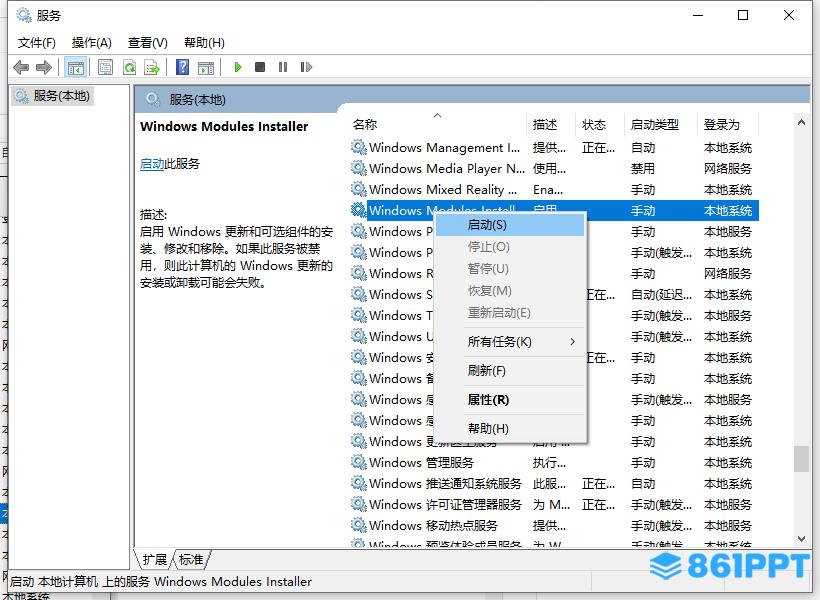Click gear icon of Windows Media Player row
Image resolution: width=820 pixels, height=600 pixels.
(358, 168)
